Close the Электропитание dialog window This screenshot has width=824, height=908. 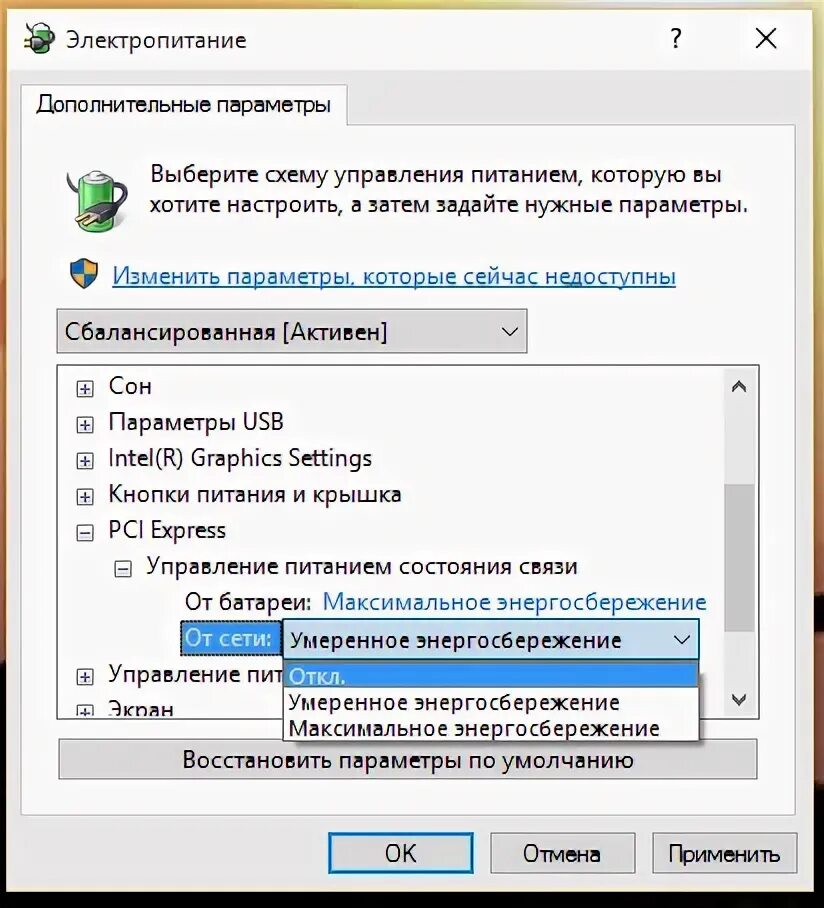[766, 38]
